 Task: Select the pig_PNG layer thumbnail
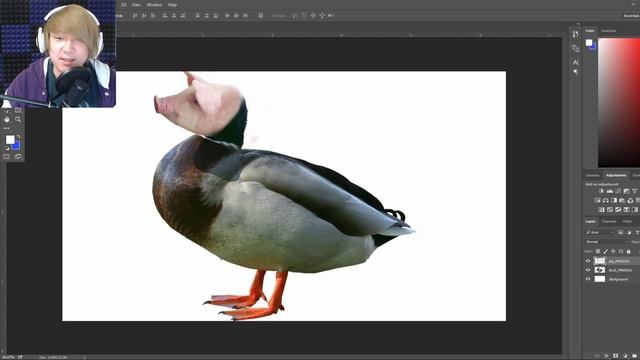tap(600, 261)
